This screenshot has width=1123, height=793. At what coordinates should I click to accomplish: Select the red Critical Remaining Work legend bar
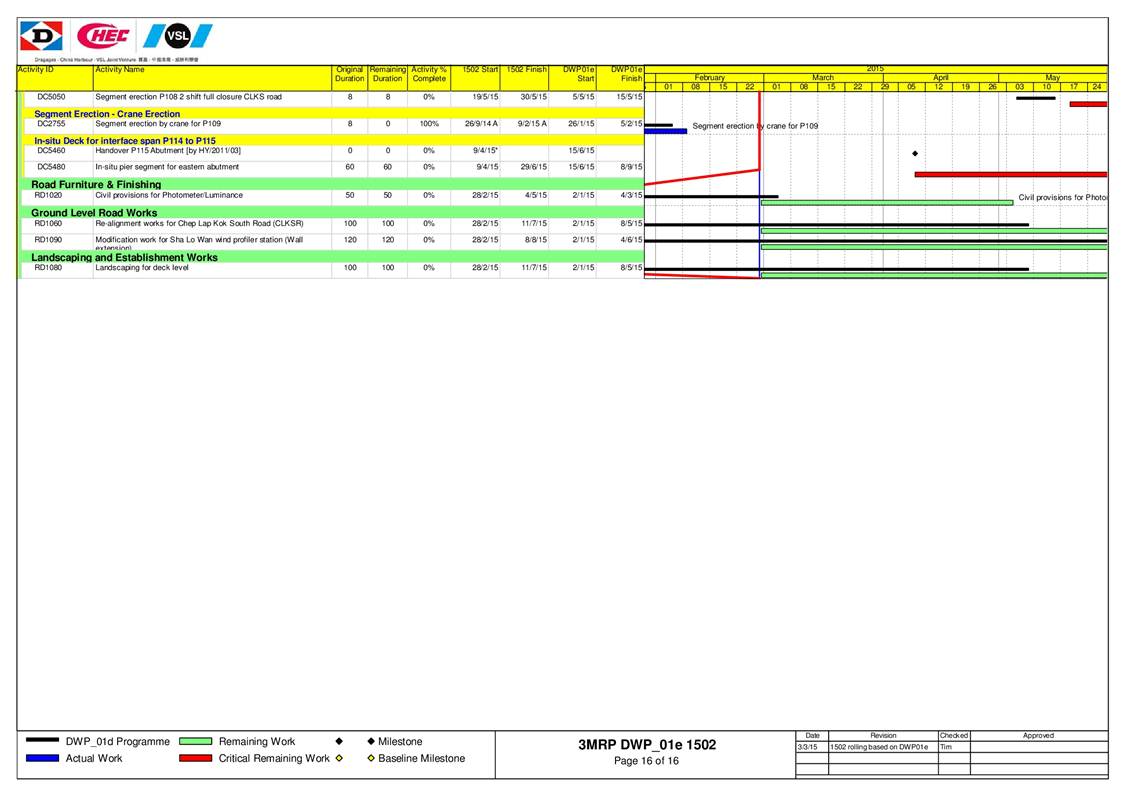pyautogui.click(x=196, y=758)
